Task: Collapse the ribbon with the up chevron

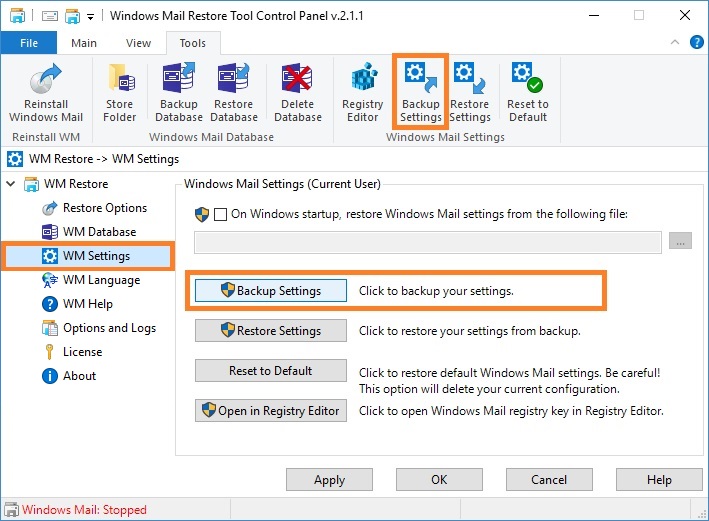Action: point(675,43)
